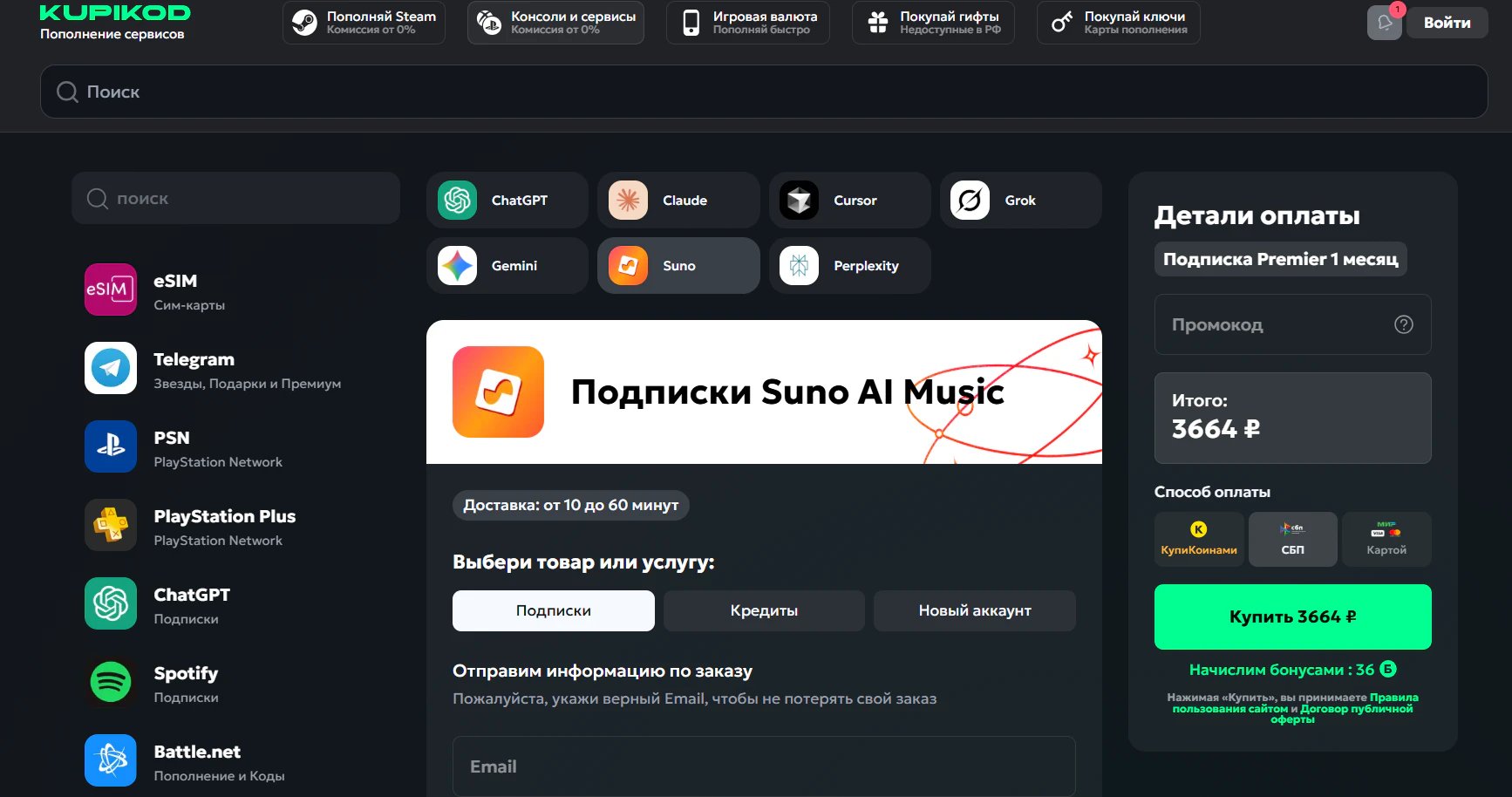Screen dimensions: 1512x797
Task: Open the KUPIKOD logo home link
Action: coord(115,12)
